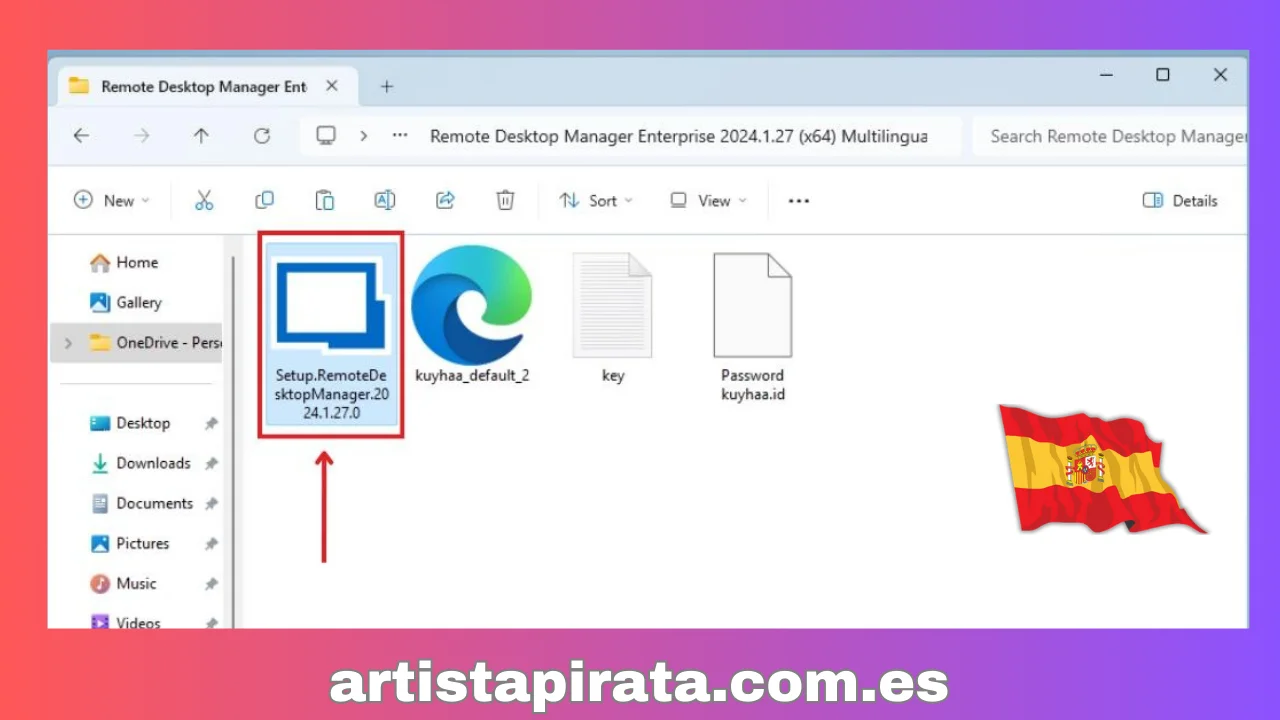Unpin Downloads using its pin icon
This screenshot has height=720, width=1280.
point(211,463)
